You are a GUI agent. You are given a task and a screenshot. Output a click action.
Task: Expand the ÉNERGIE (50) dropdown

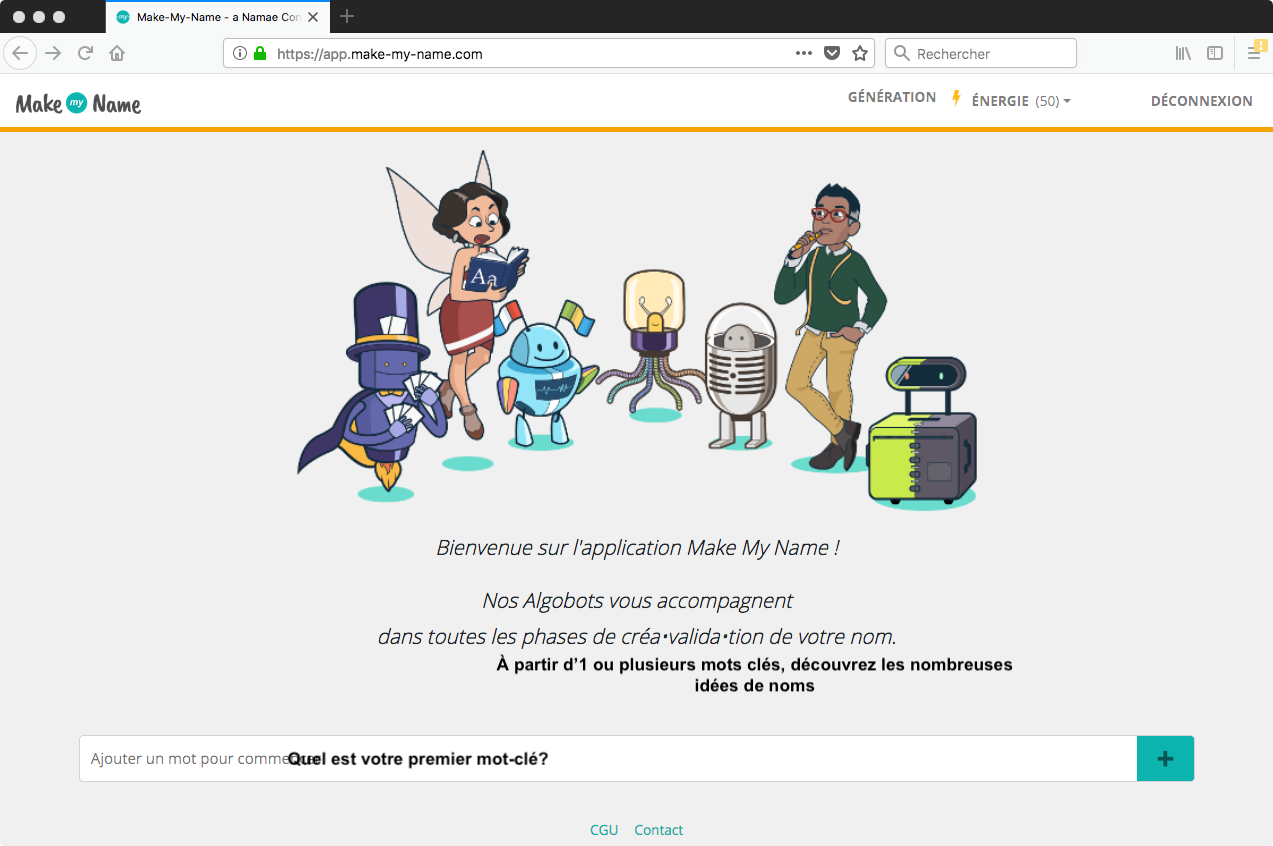point(1021,101)
